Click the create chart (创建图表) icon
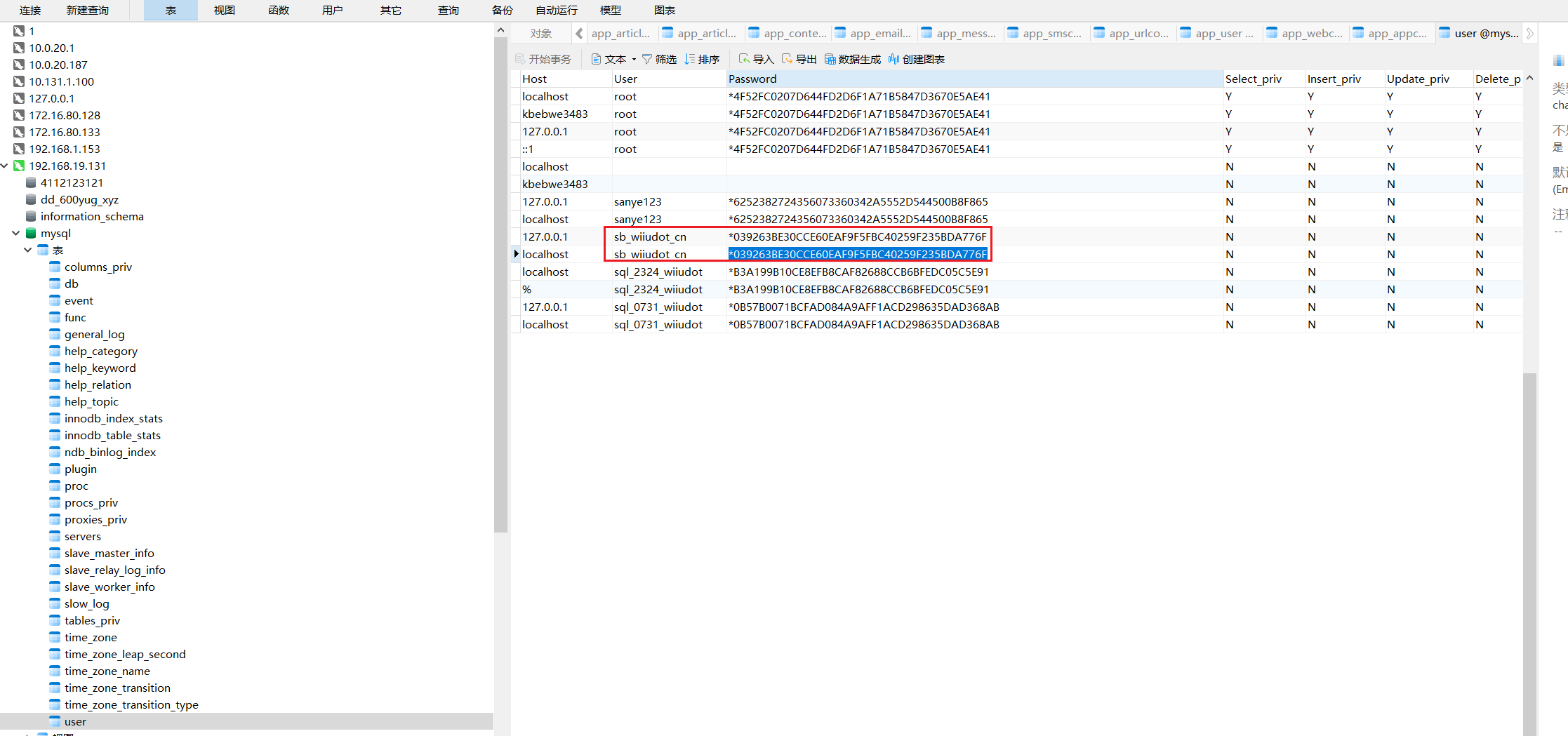 [893, 59]
